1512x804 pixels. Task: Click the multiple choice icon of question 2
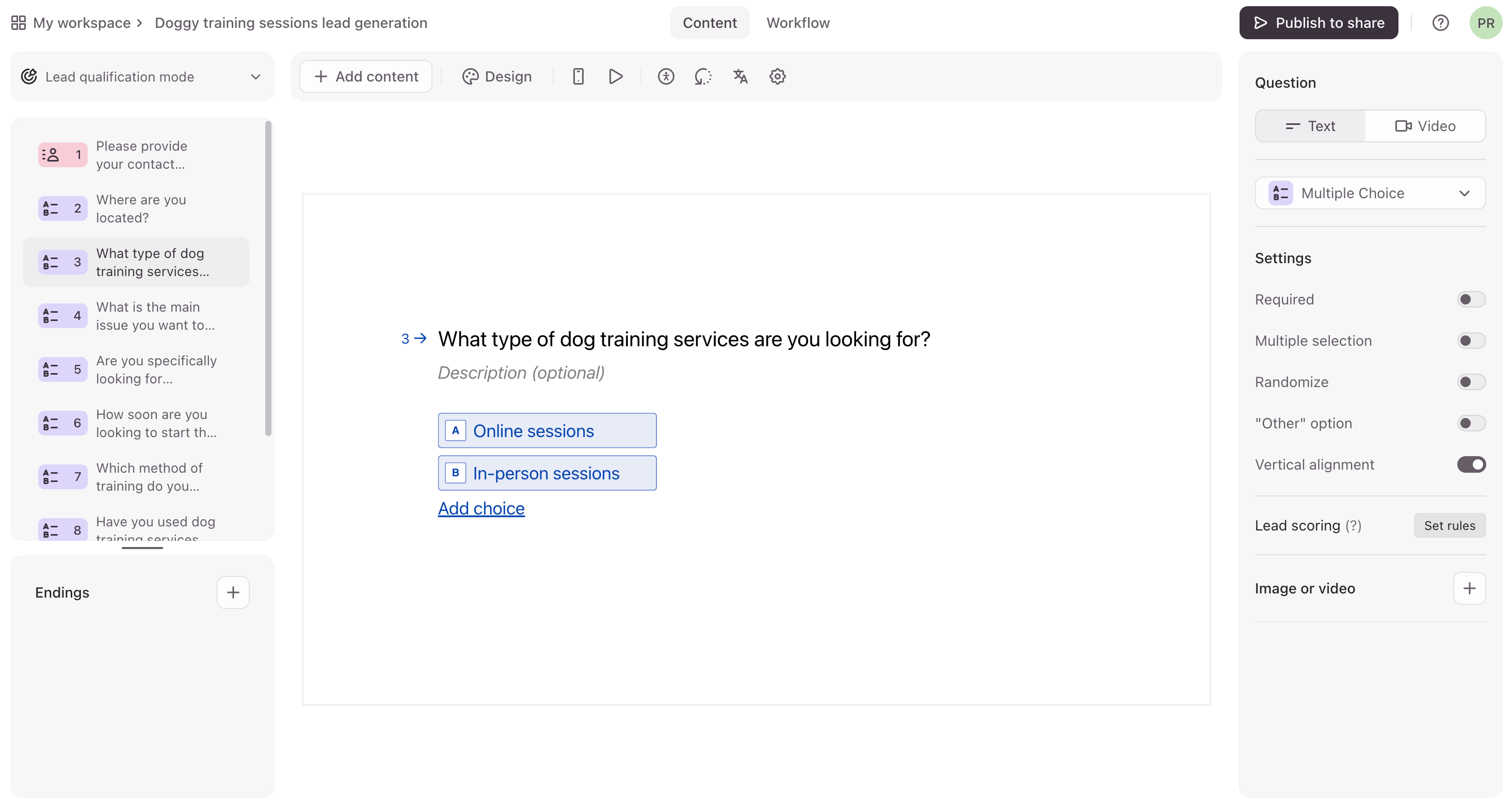(x=51, y=208)
